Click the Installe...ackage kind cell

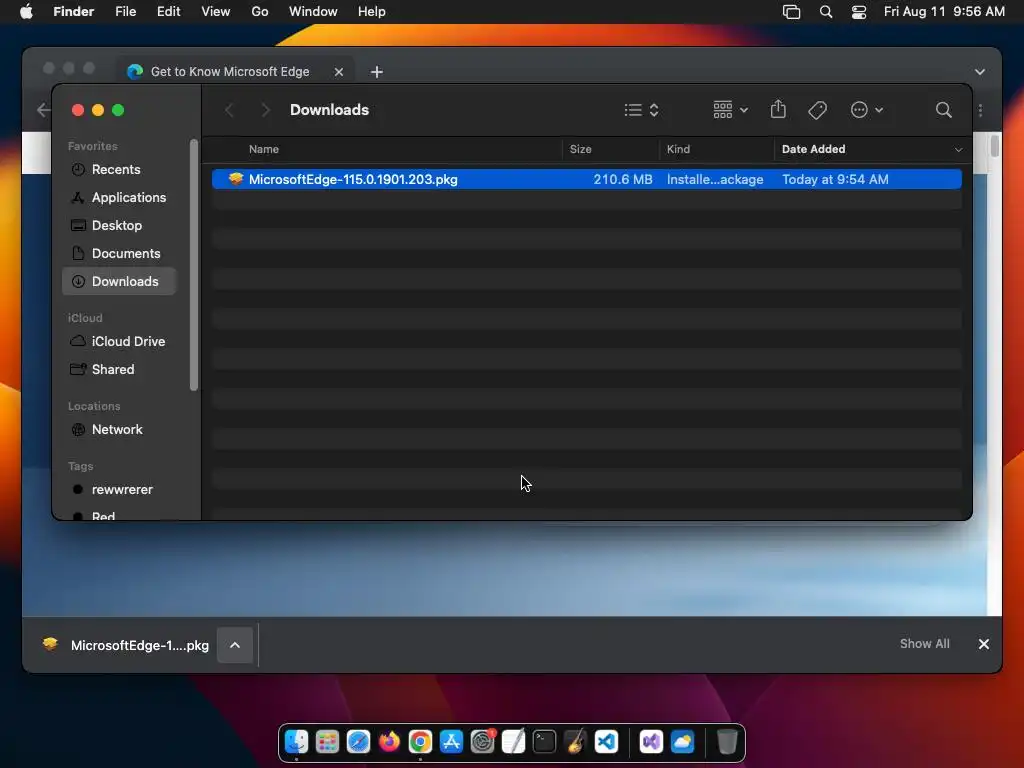(714, 179)
